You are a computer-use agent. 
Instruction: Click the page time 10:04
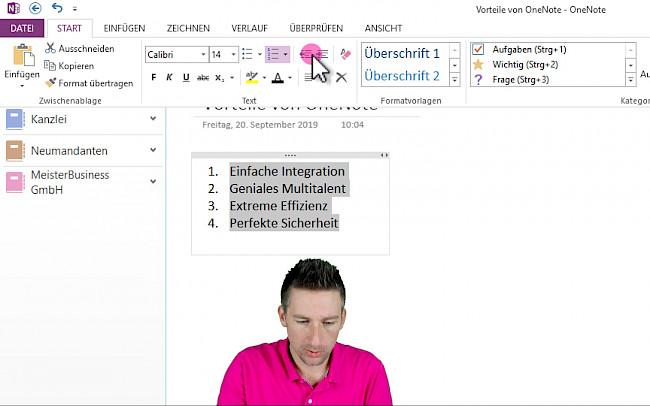tap(352, 124)
